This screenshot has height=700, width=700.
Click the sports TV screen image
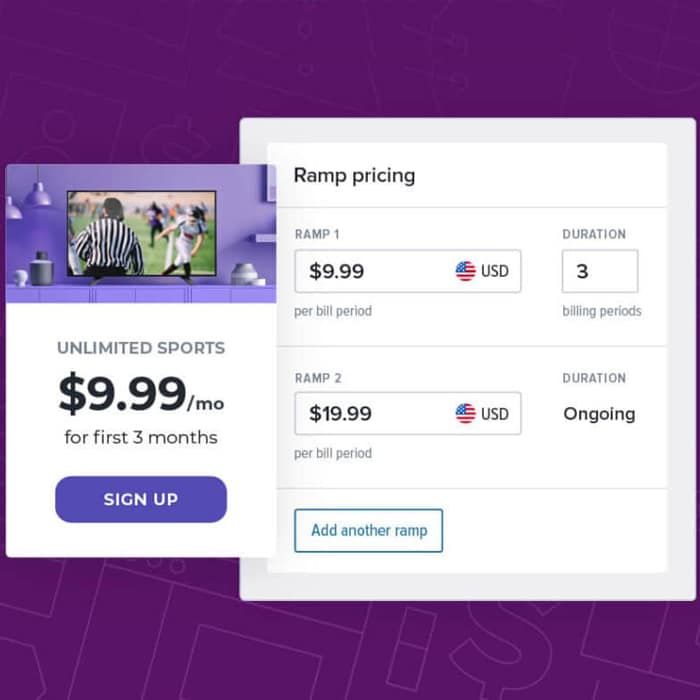tap(141, 233)
